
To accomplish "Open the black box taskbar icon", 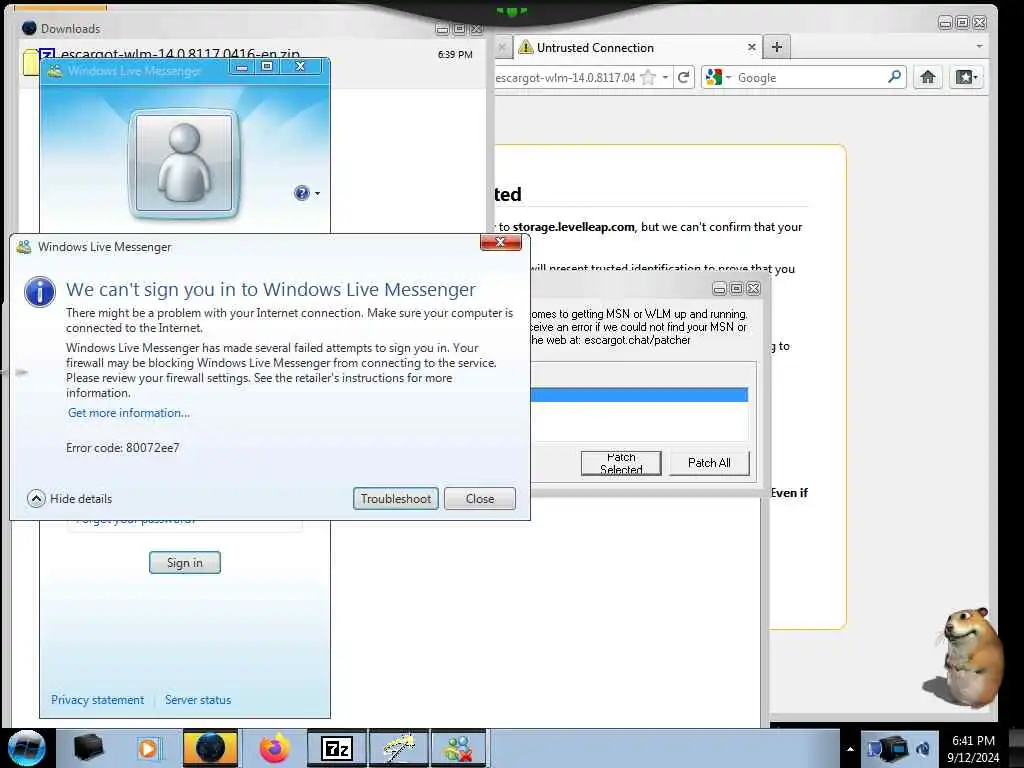I will [x=88, y=748].
